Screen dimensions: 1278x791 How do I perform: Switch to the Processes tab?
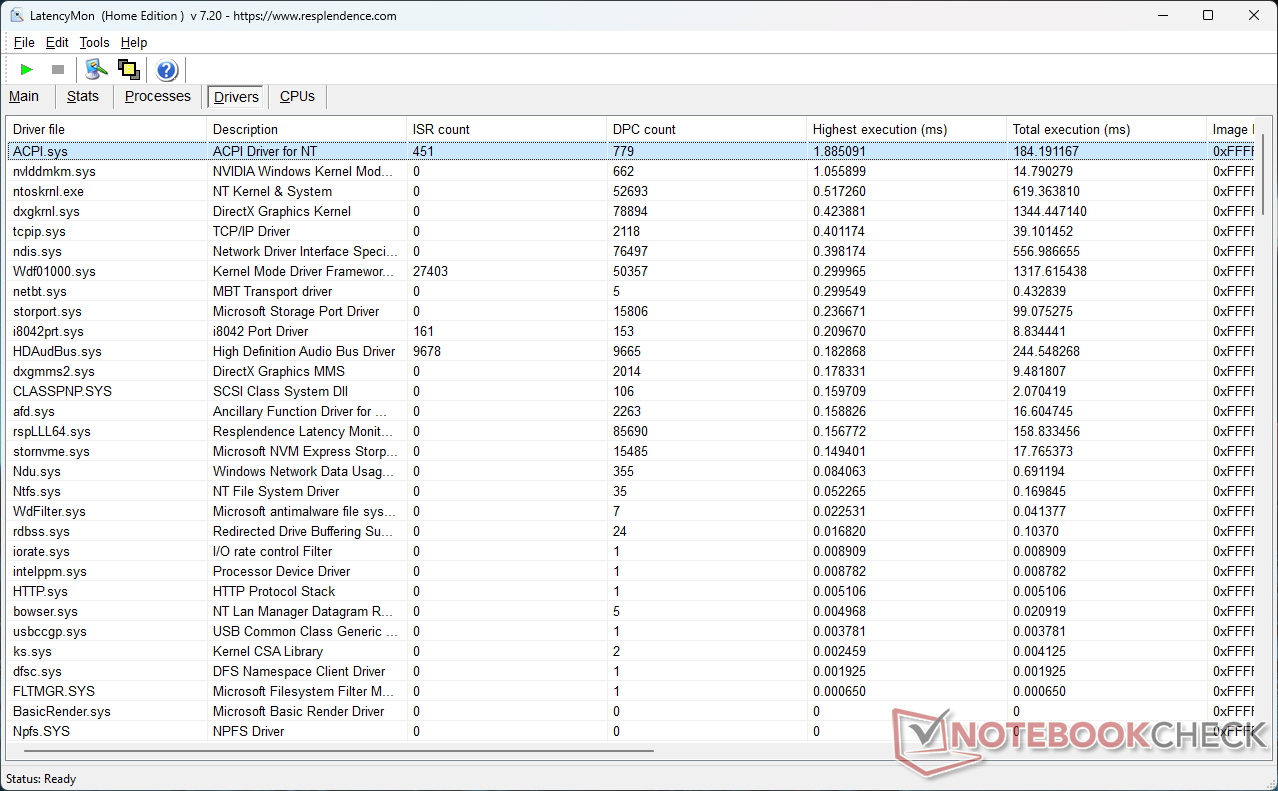(x=157, y=96)
